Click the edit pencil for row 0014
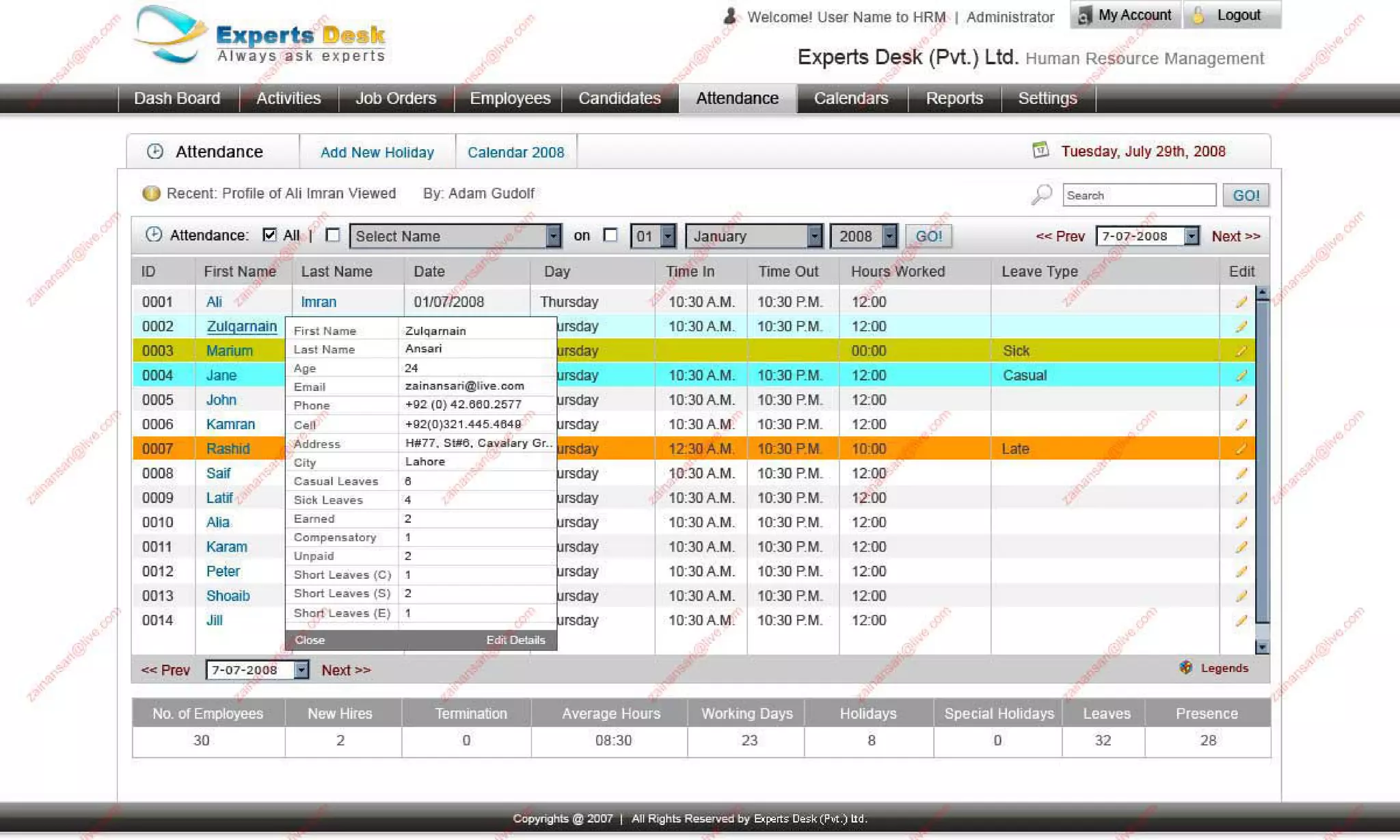 (1241, 621)
